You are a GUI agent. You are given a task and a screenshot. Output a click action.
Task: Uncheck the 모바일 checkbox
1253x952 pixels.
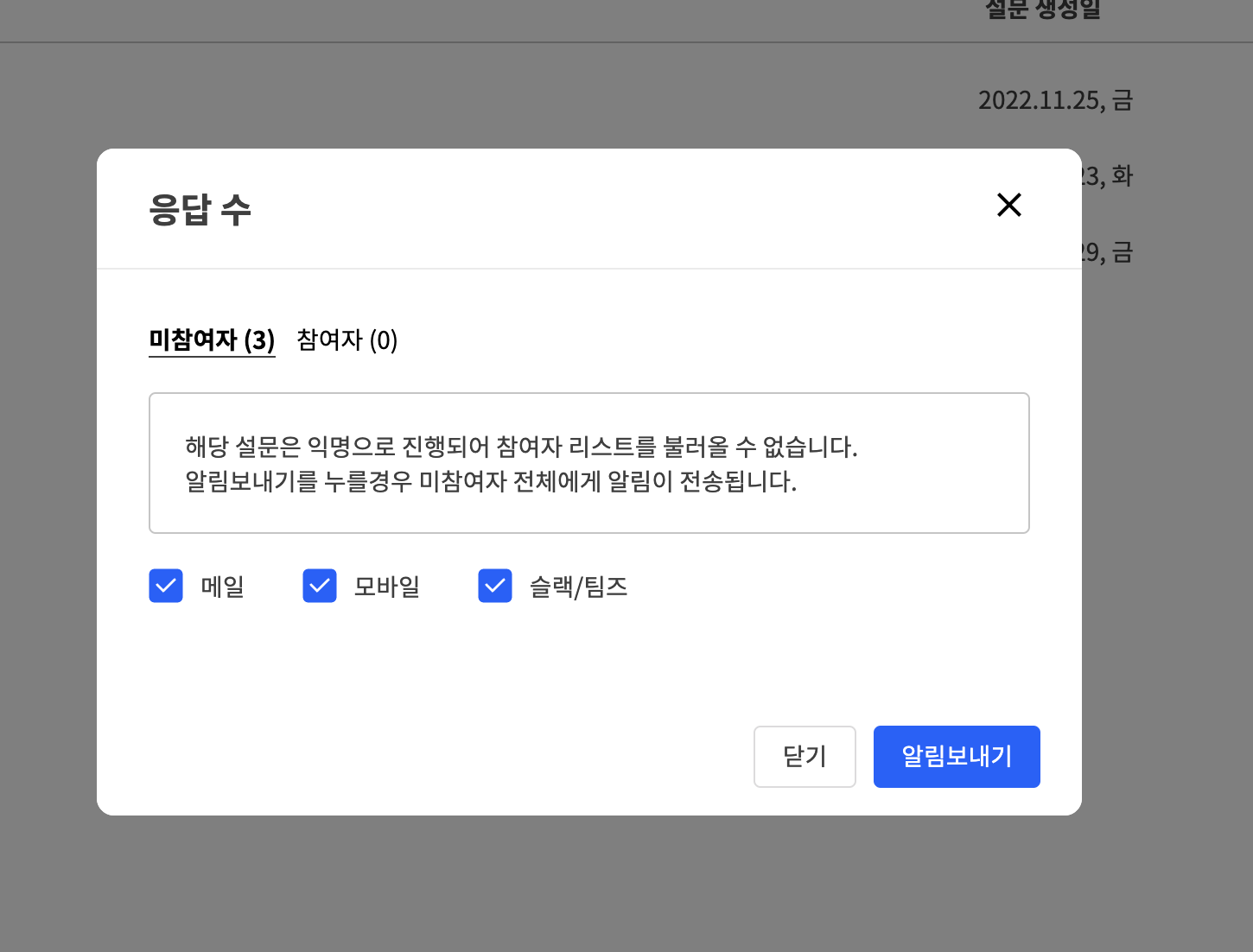point(320,586)
